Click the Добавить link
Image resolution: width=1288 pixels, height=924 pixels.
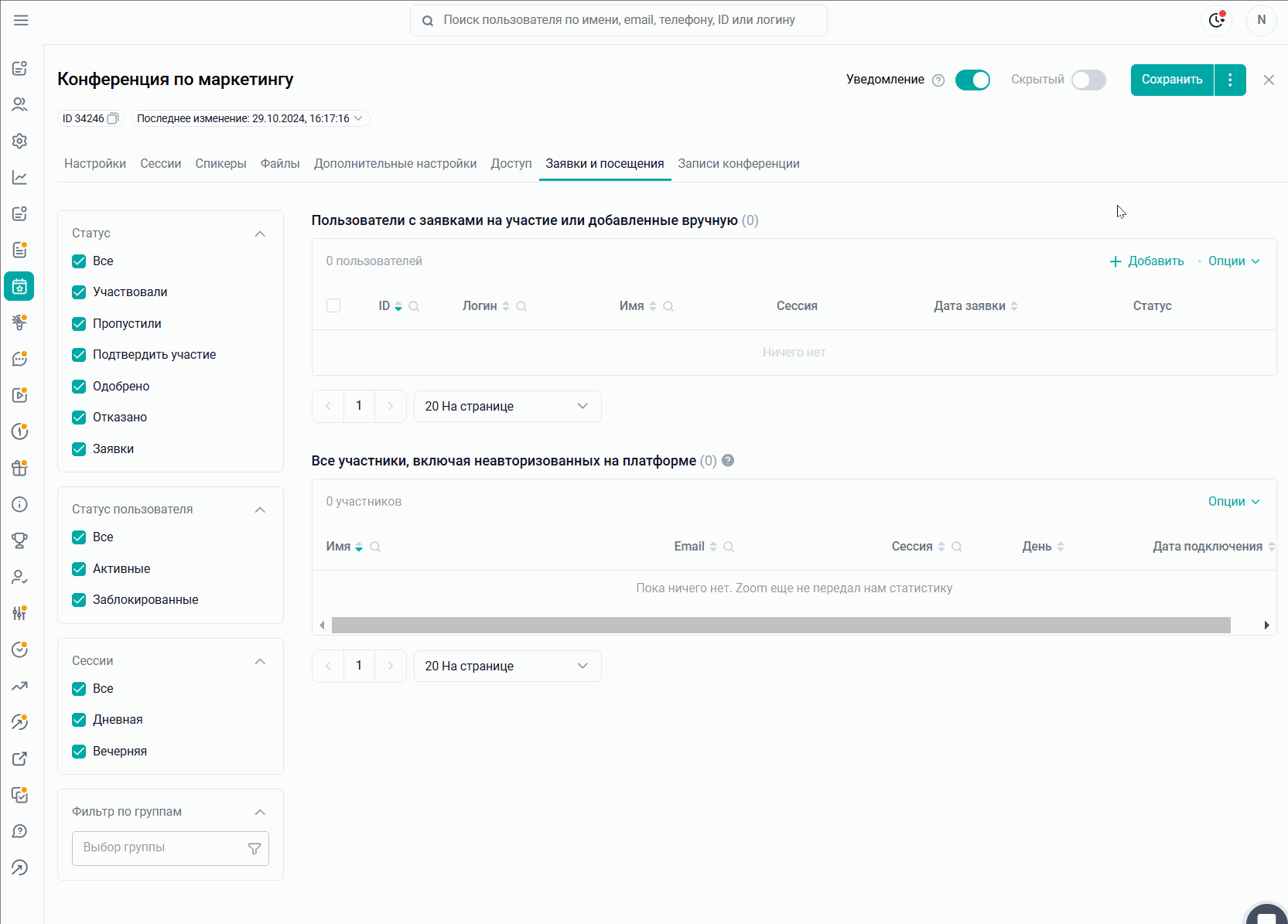[1146, 261]
